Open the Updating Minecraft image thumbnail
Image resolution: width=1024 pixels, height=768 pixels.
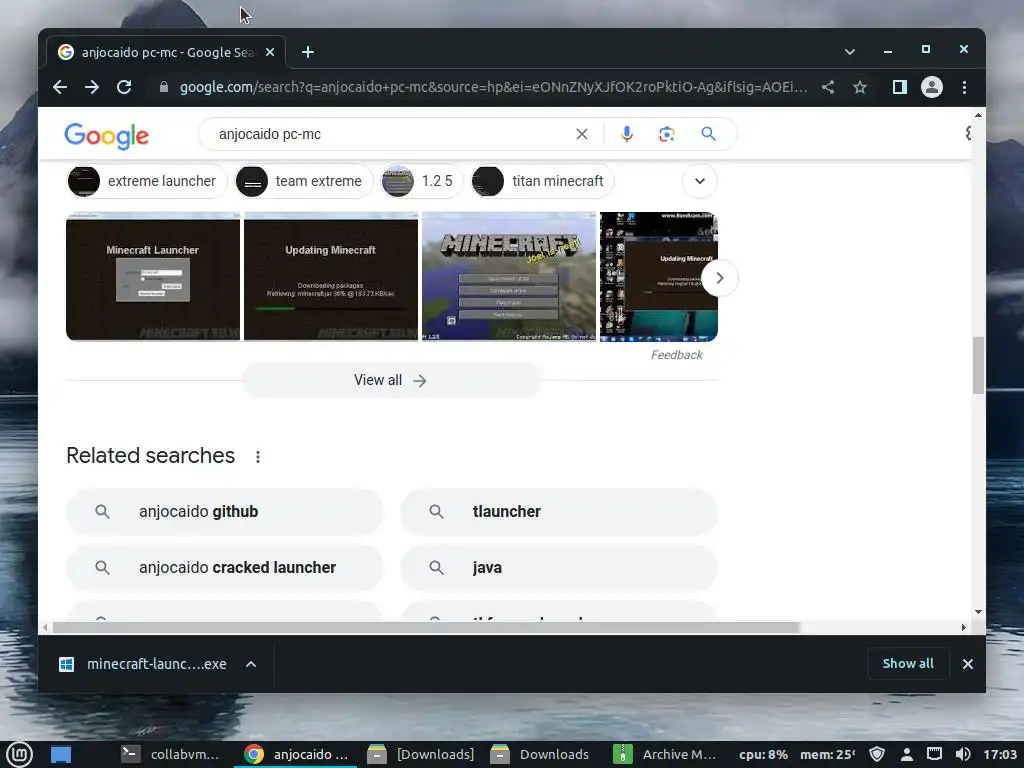pyautogui.click(x=330, y=276)
